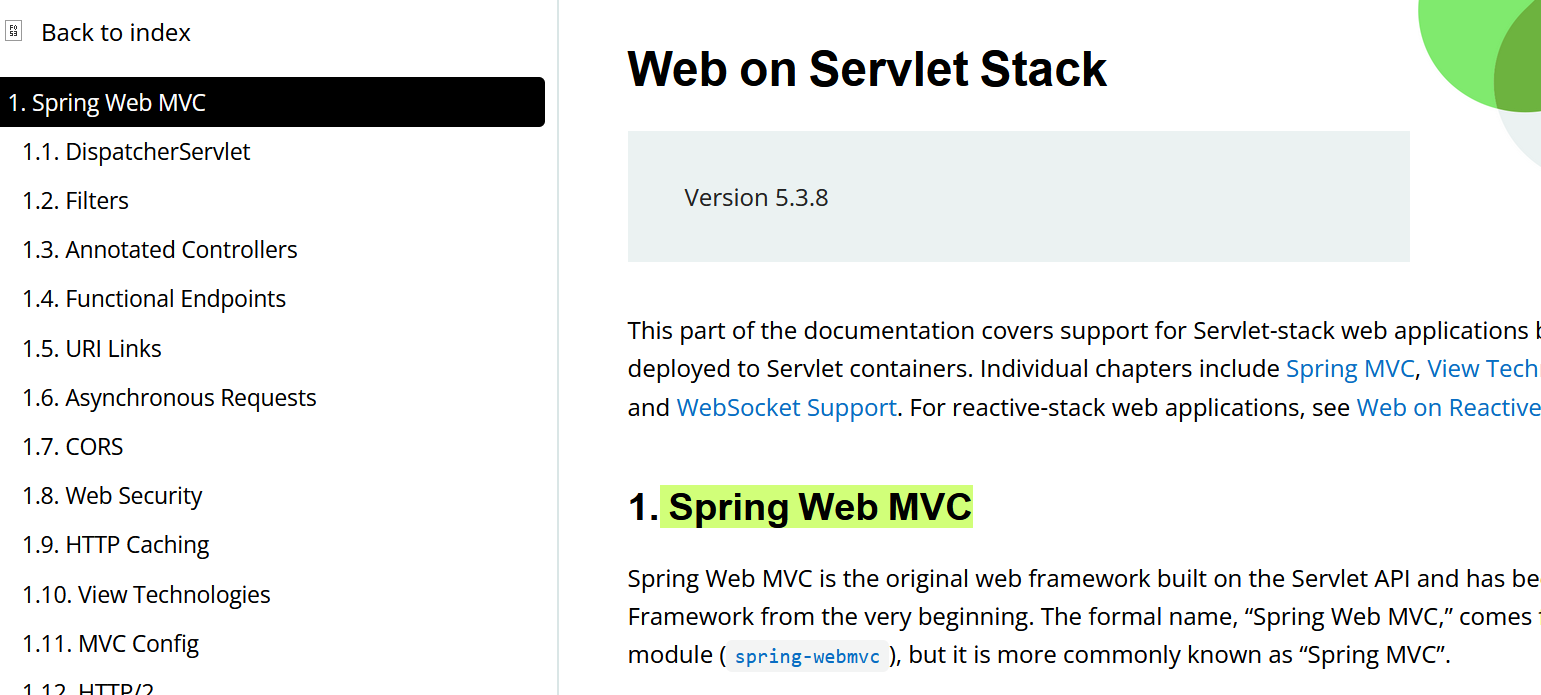Open the 1.11. MVC Config section
Image resolution: width=1541 pixels, height=695 pixels.
click(111, 644)
